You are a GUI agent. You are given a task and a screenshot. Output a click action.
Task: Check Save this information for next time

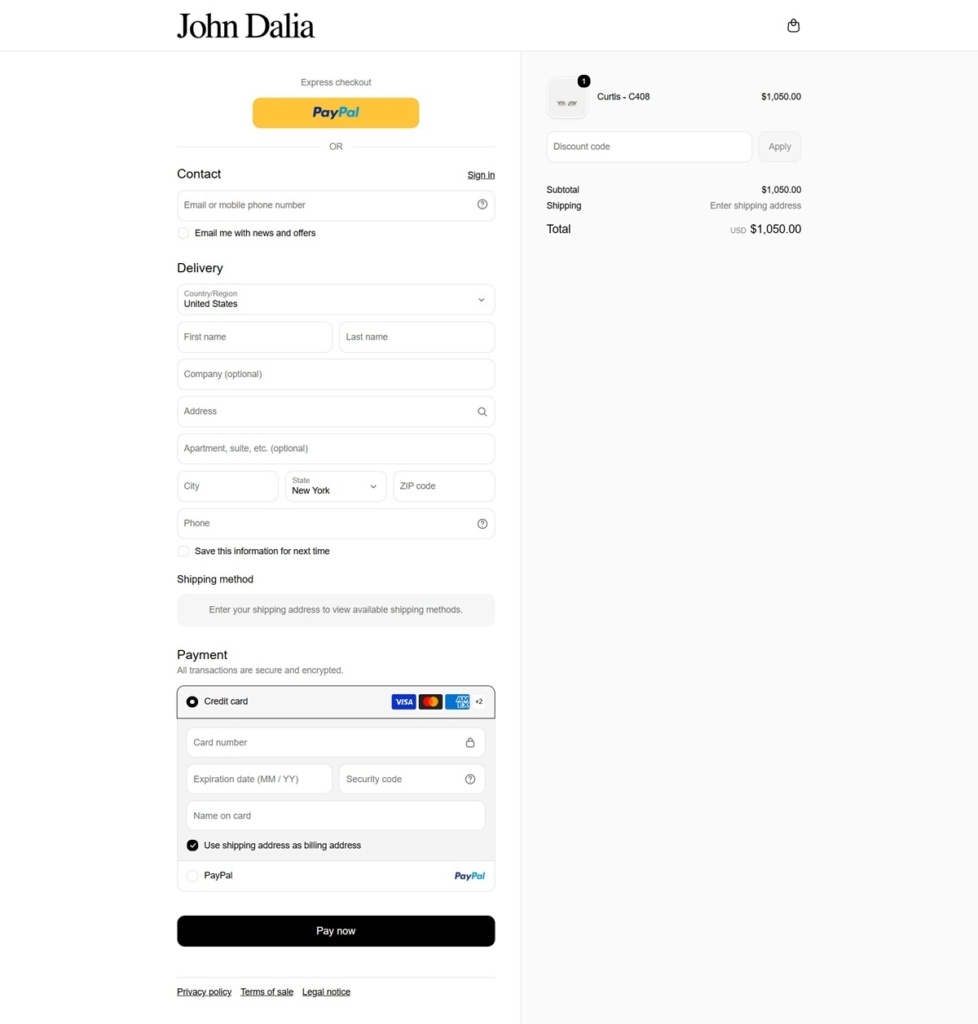183,551
